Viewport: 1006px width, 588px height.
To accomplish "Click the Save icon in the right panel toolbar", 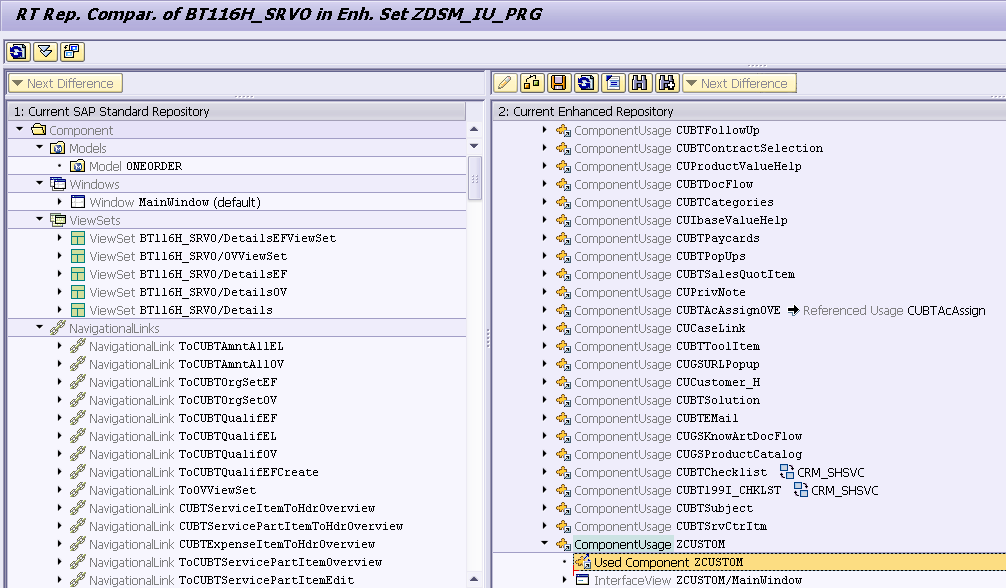I will coord(556,83).
